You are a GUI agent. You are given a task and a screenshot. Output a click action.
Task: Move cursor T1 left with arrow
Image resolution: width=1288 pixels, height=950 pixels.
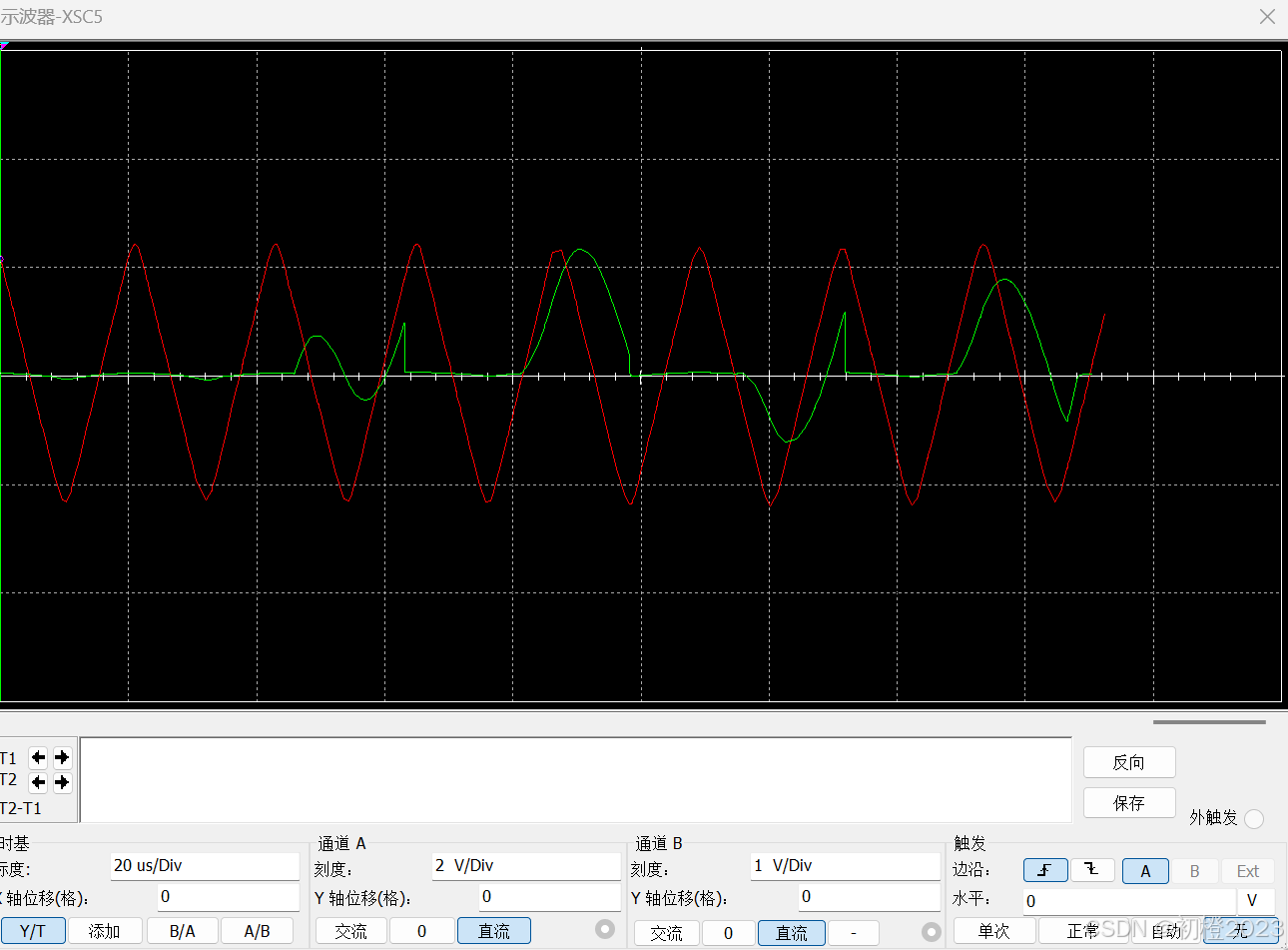click(38, 757)
